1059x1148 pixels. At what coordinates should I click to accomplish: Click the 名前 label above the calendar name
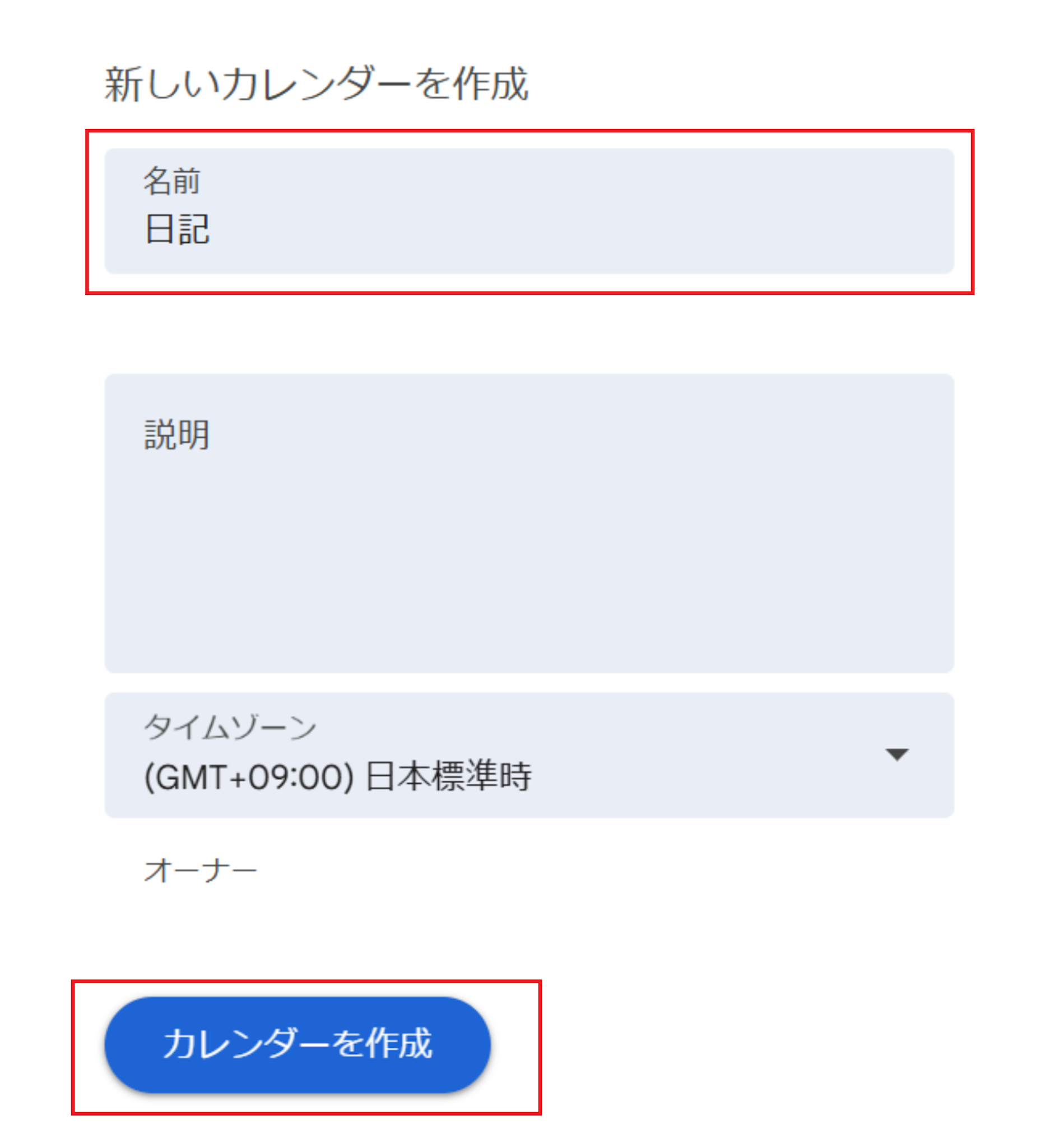point(171,181)
